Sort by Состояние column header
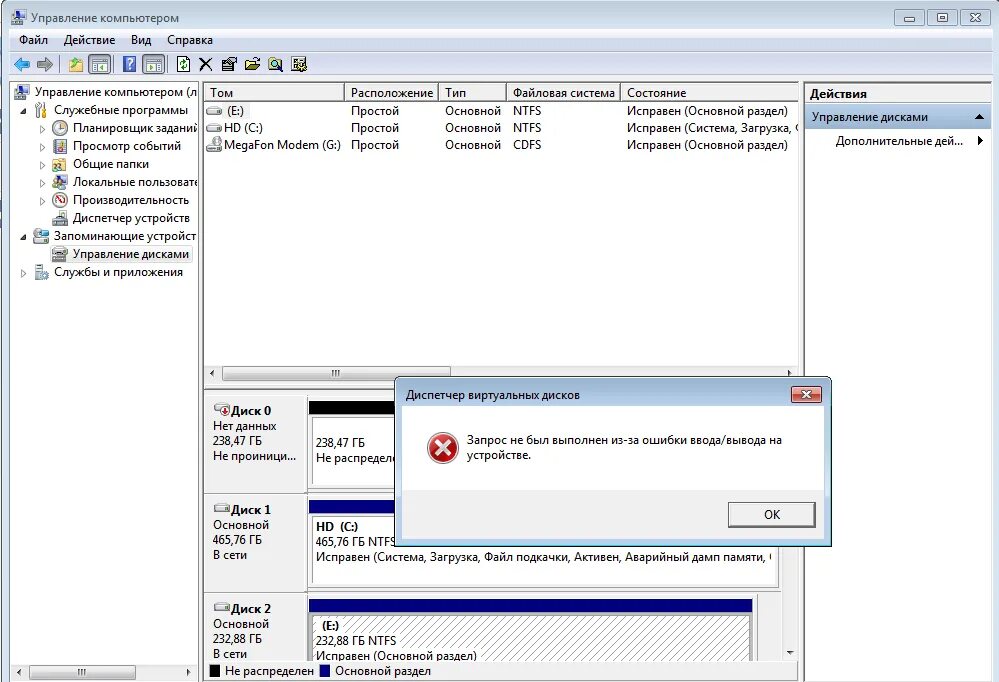 (x=709, y=92)
